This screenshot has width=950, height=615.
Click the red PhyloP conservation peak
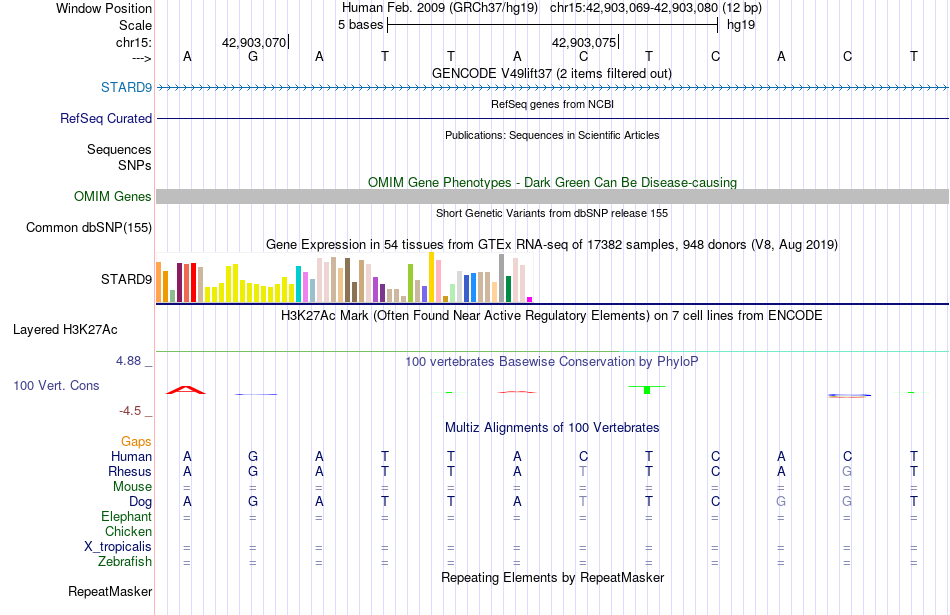[186, 390]
